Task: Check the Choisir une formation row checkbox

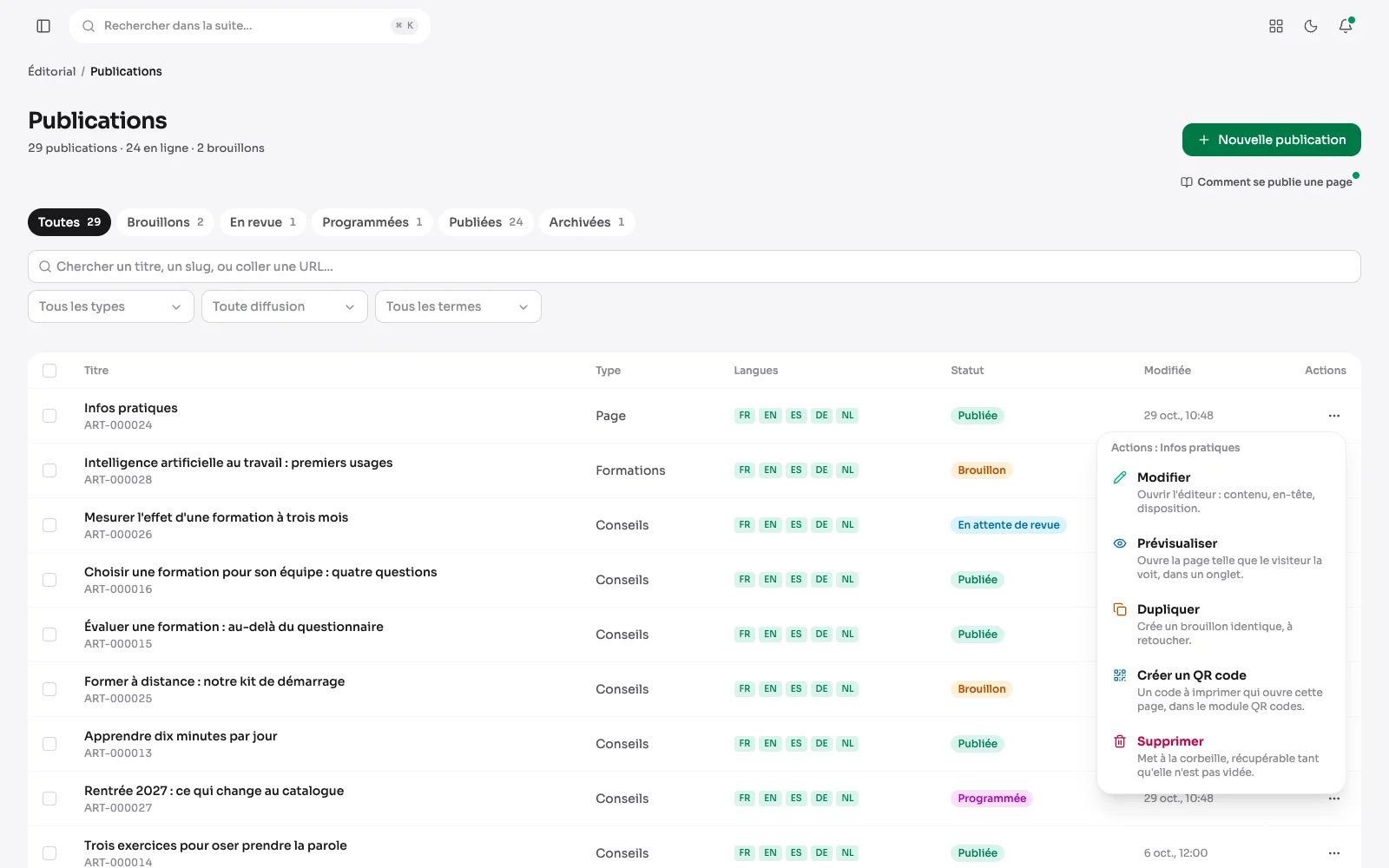Action: coord(49,580)
